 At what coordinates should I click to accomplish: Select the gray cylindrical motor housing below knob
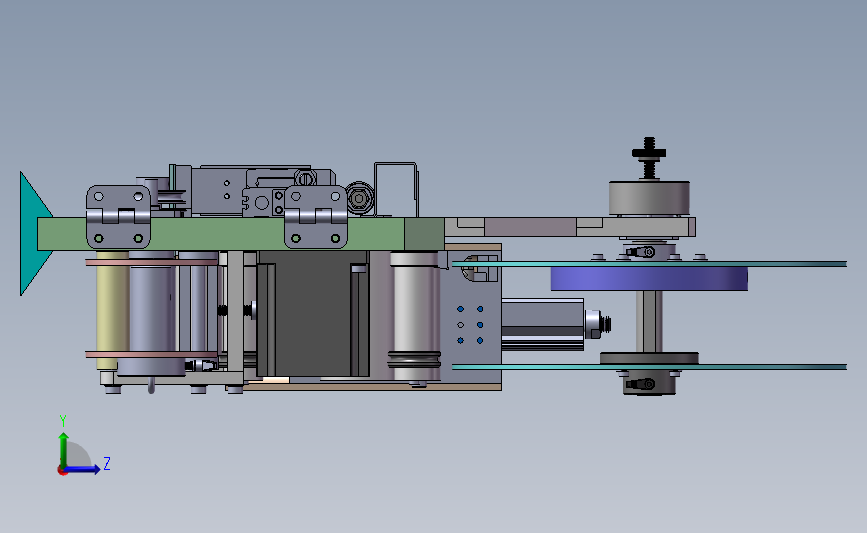649,198
